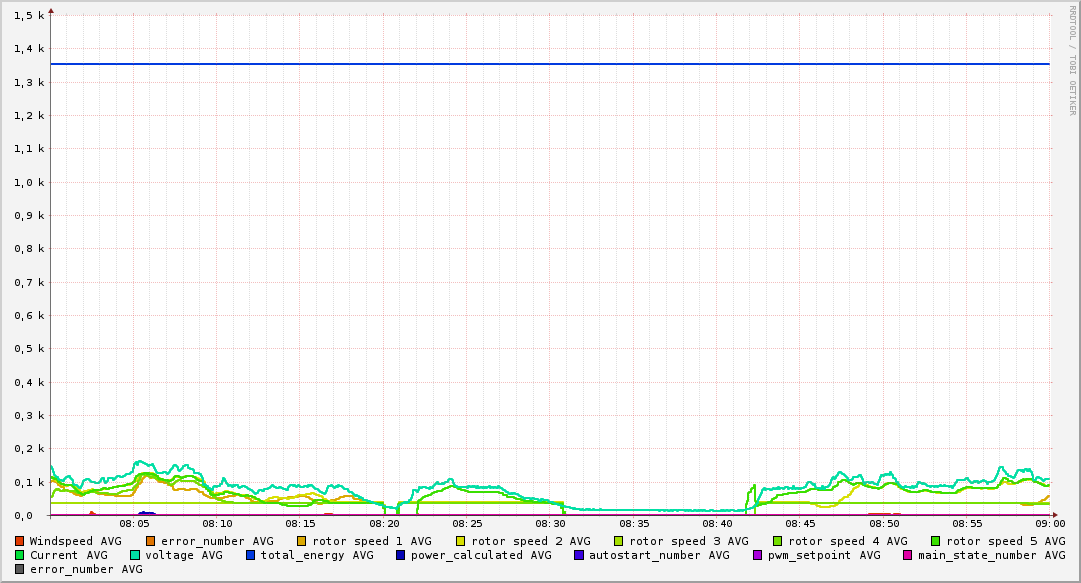Click the 0,6 k y-axis label
The image size is (1081, 583).
click(x=29, y=315)
